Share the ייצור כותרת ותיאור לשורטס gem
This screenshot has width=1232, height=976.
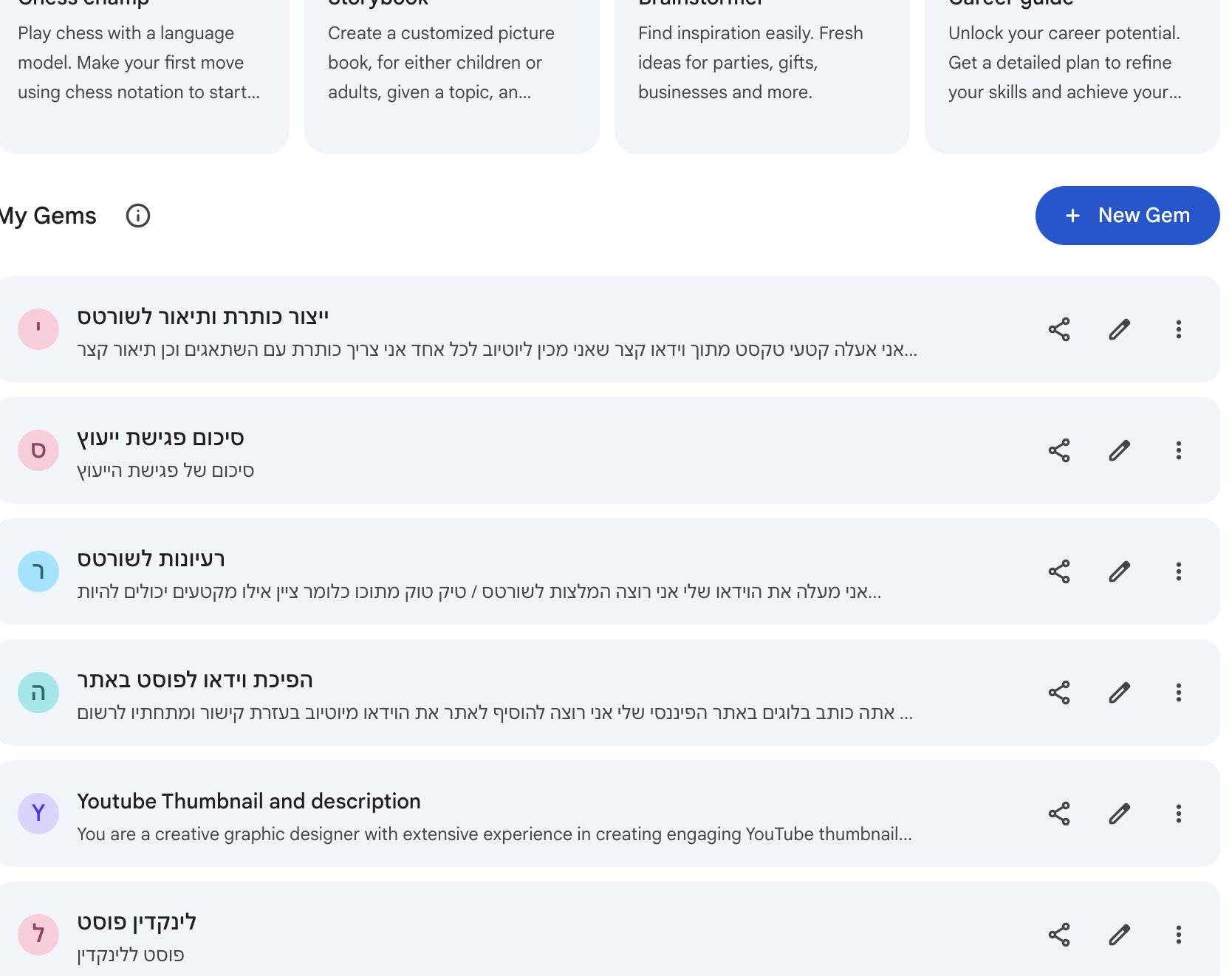tap(1059, 329)
